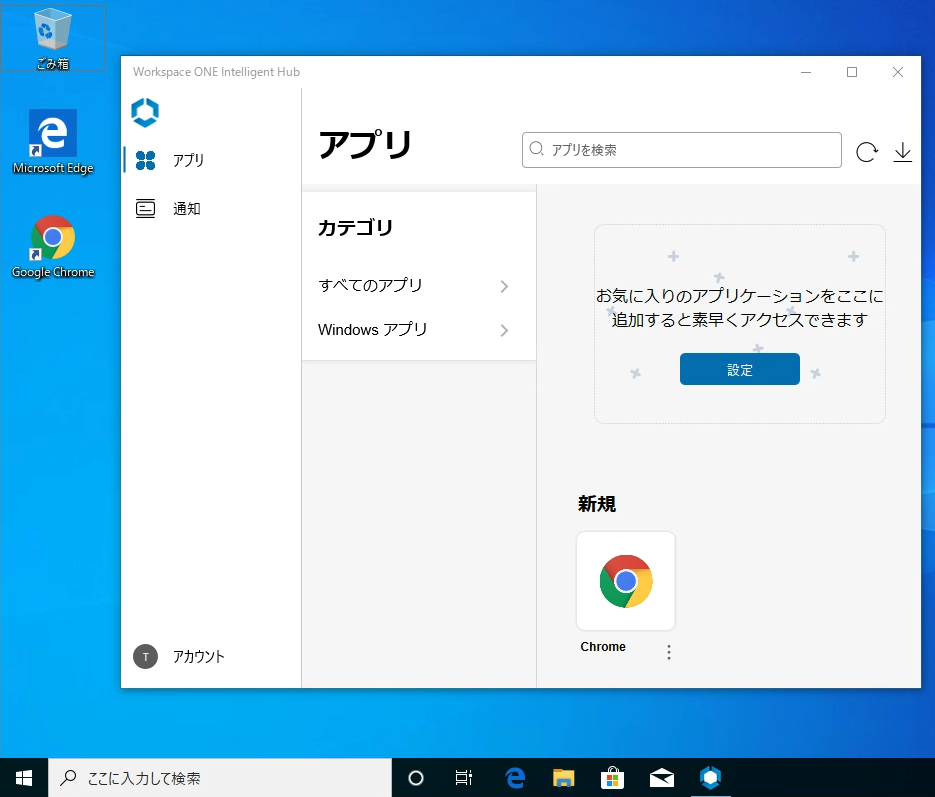The image size is (935, 797).
Task: Click the Chrome label under the app tile
Action: tap(602, 647)
